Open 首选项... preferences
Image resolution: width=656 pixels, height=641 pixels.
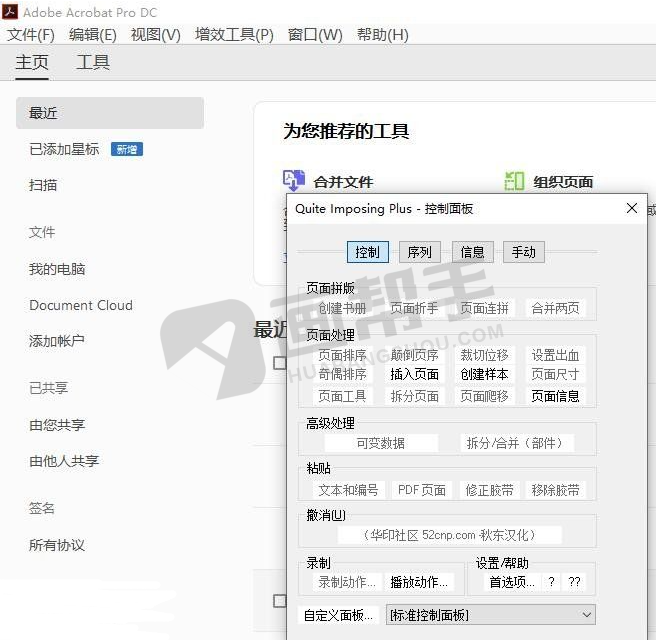(512, 582)
